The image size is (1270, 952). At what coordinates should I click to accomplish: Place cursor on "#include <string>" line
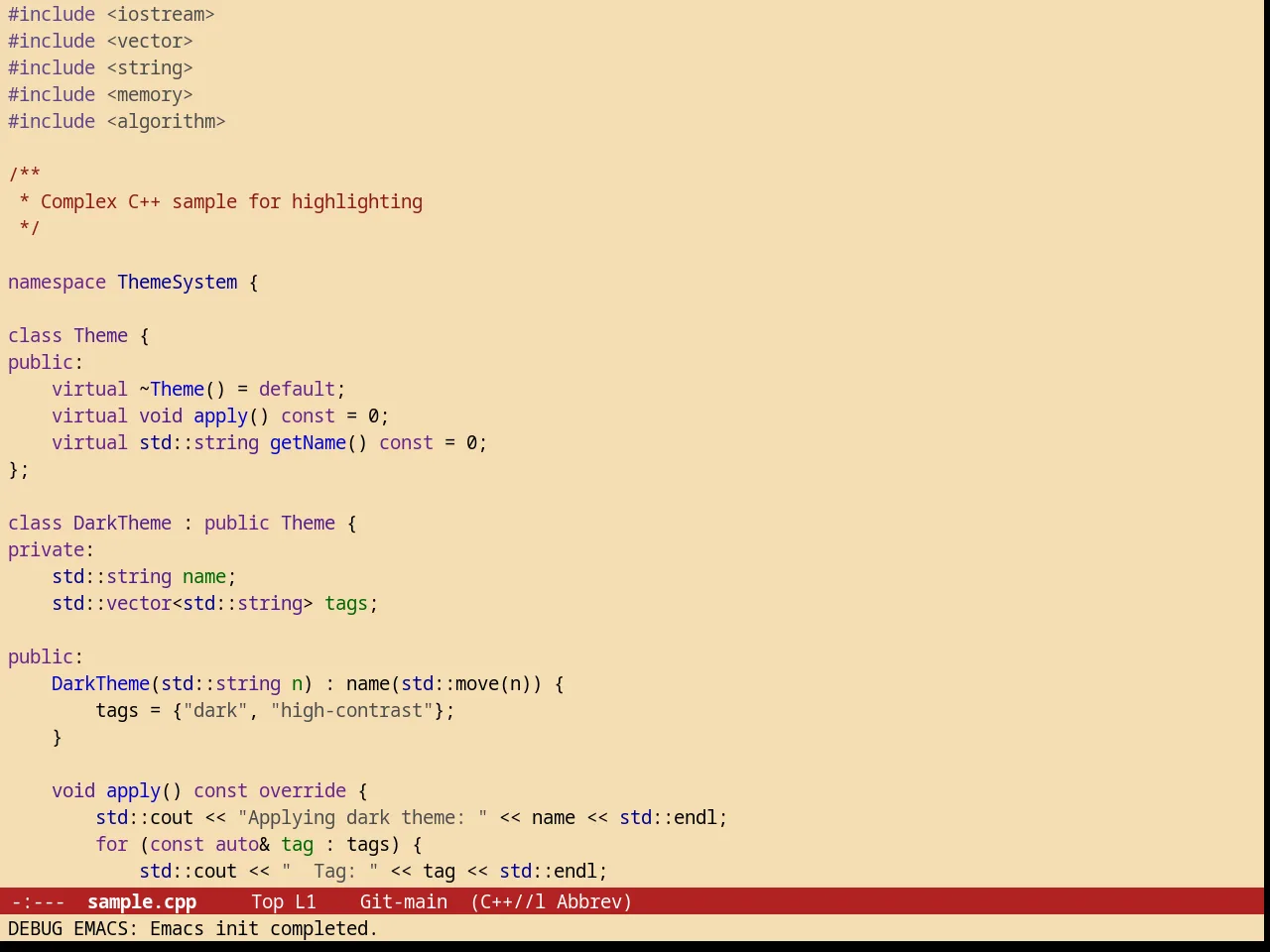click(x=100, y=67)
